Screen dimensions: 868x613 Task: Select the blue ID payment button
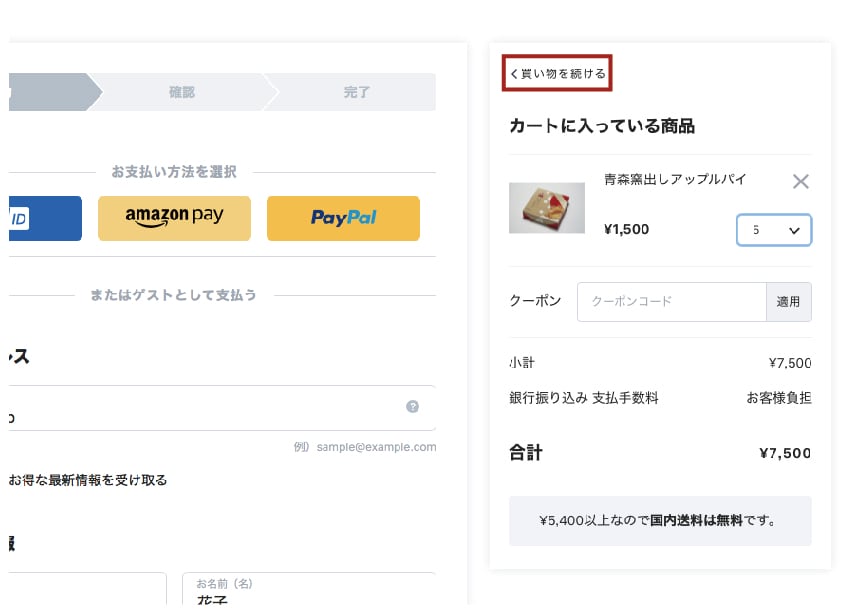click(x=45, y=218)
